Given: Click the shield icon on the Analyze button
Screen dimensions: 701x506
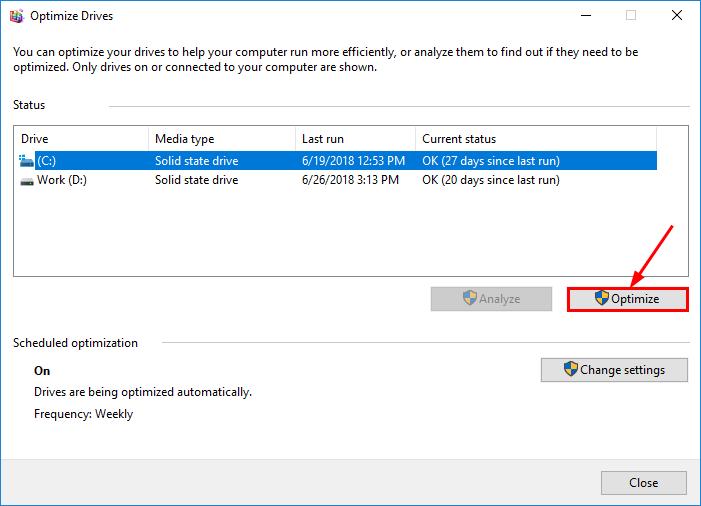Looking at the screenshot, I should pos(469,298).
